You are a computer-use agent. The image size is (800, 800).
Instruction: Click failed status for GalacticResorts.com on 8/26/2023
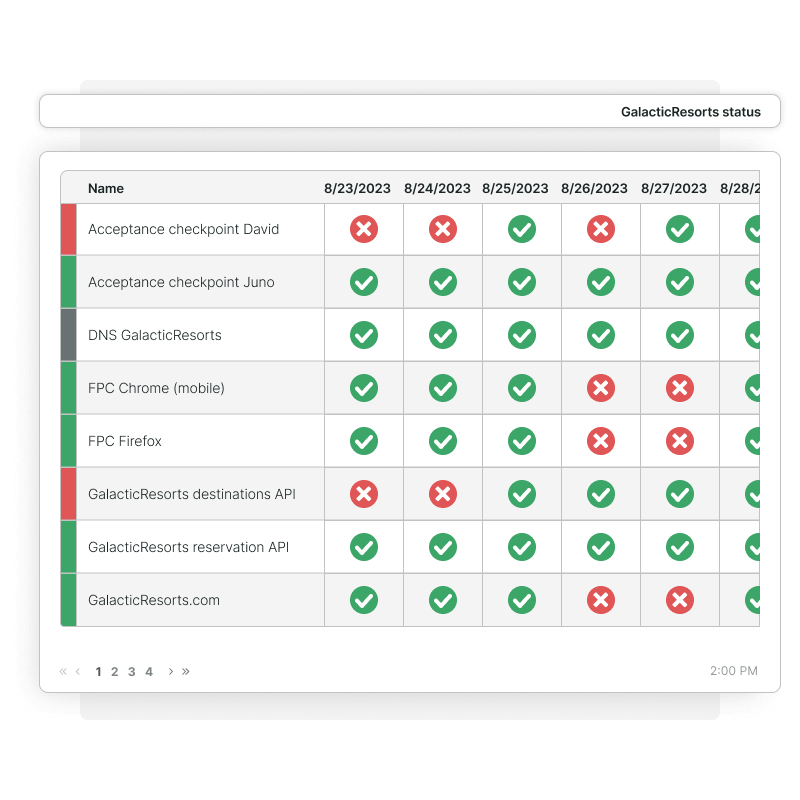click(x=600, y=600)
